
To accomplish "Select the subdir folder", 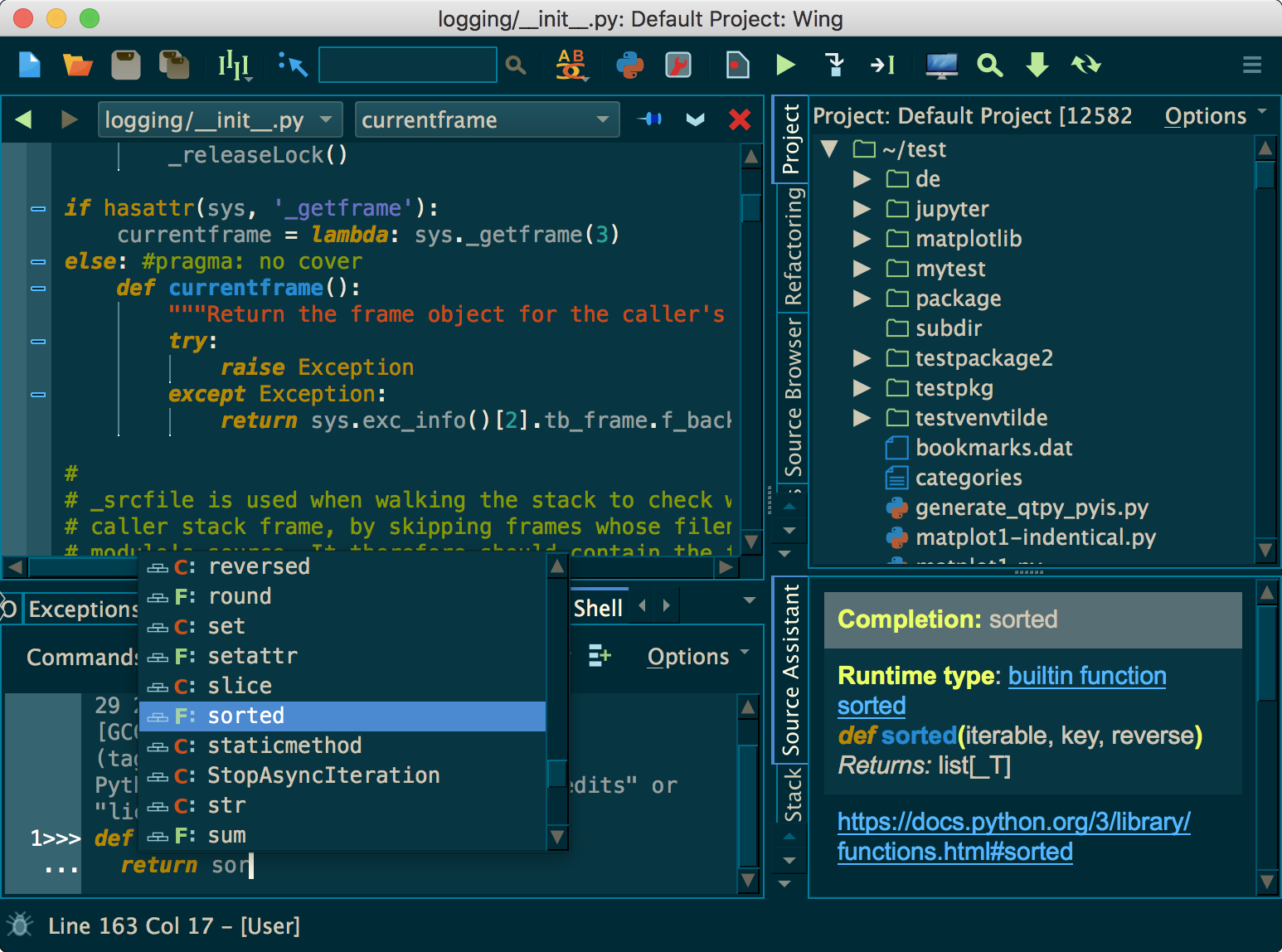I will [x=934, y=328].
